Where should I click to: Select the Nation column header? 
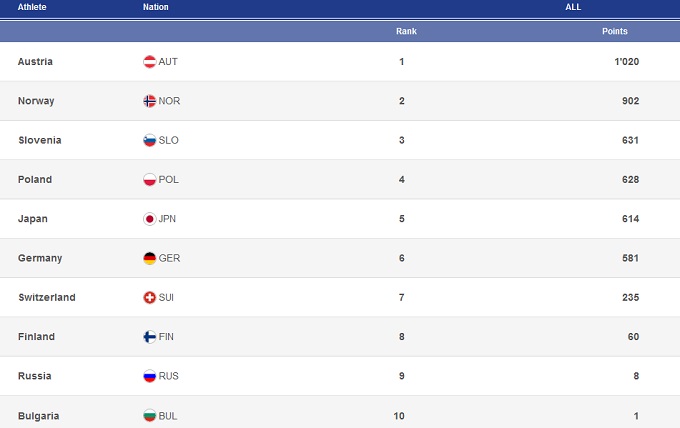pos(156,7)
